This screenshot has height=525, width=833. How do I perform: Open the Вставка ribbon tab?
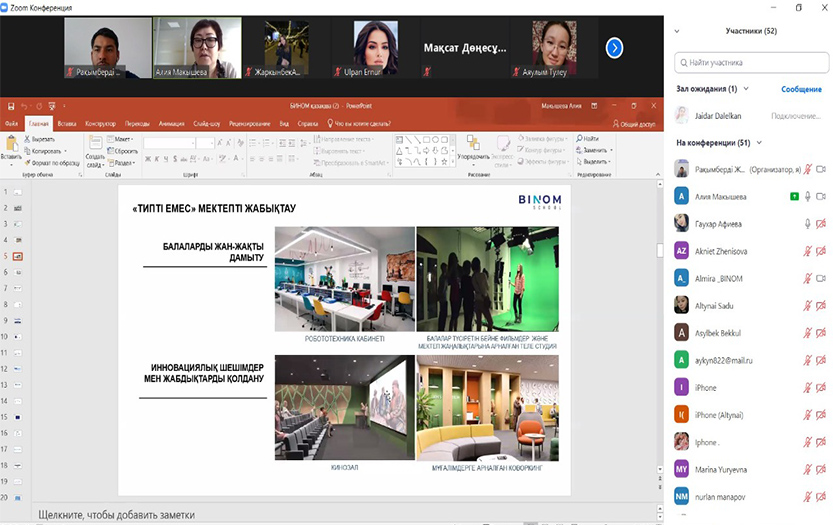tap(67, 123)
